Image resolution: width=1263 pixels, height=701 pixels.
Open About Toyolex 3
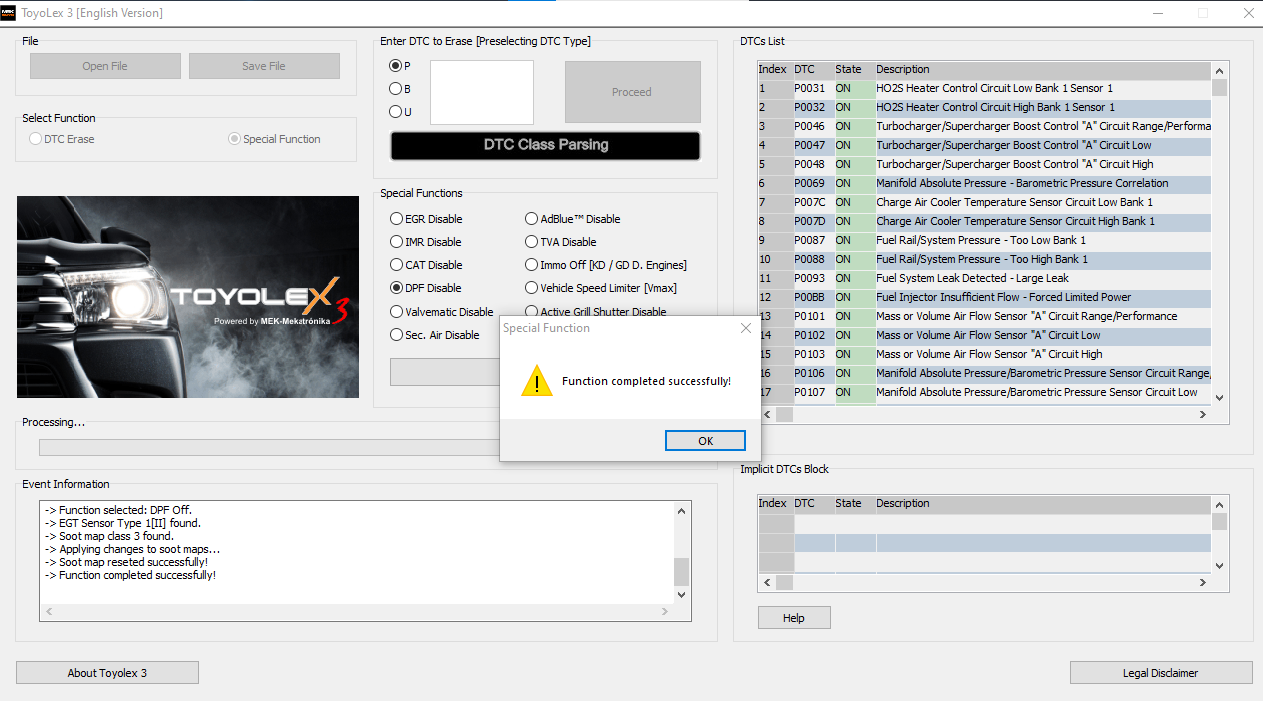(107, 673)
